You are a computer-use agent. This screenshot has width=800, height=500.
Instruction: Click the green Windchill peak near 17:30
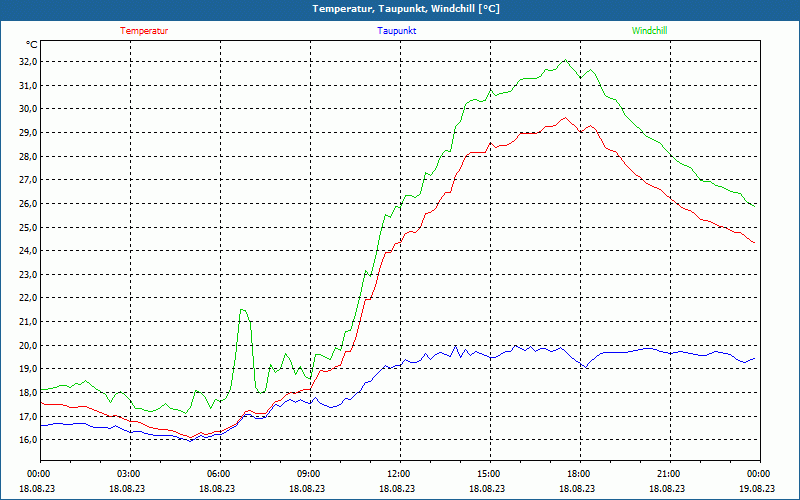click(565, 60)
